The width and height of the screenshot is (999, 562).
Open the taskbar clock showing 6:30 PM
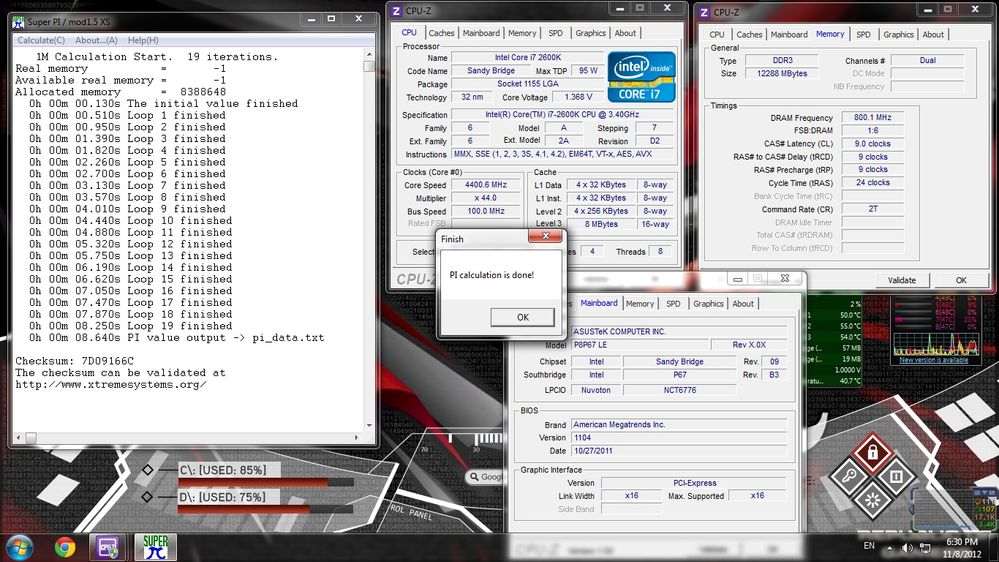point(962,547)
